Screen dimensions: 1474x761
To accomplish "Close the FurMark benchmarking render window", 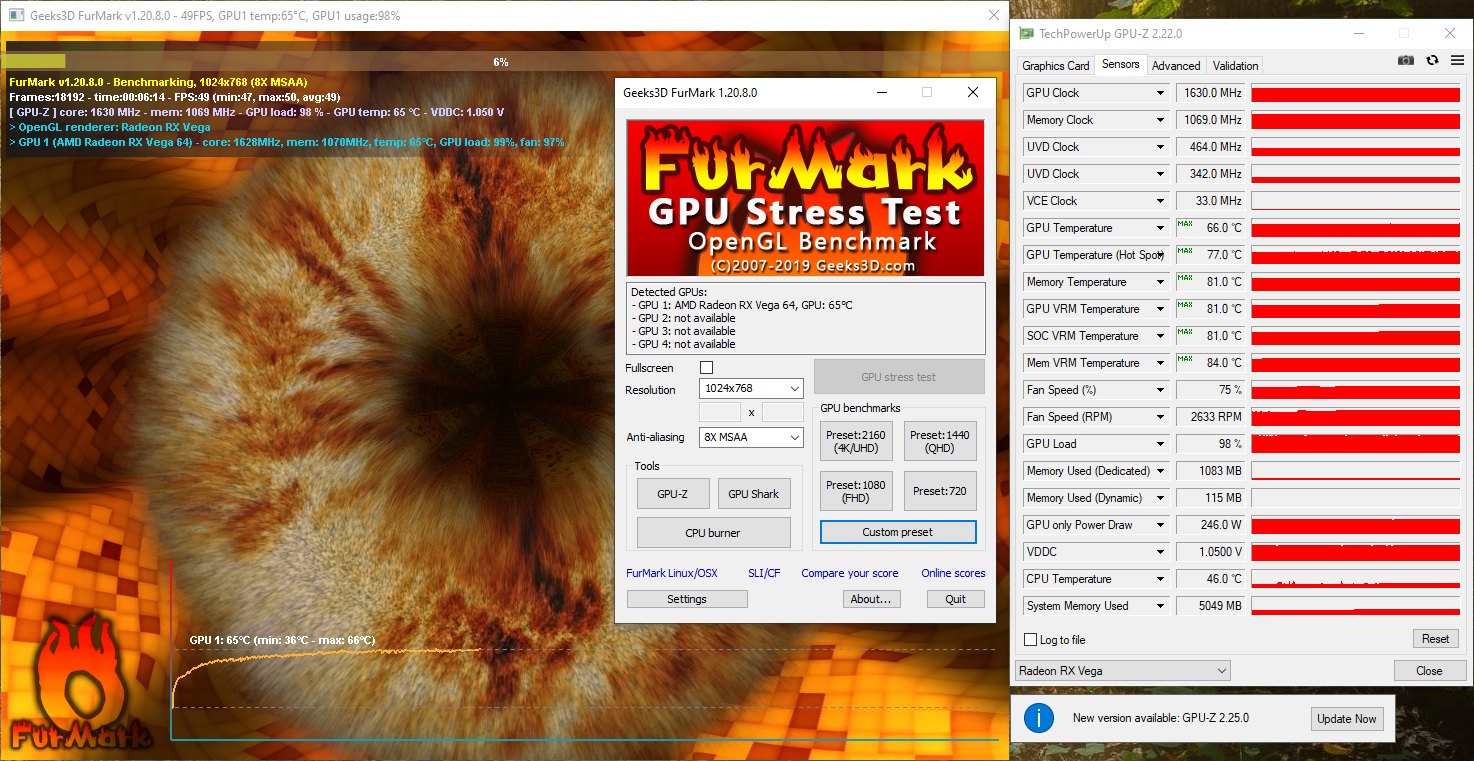I will (x=993, y=15).
